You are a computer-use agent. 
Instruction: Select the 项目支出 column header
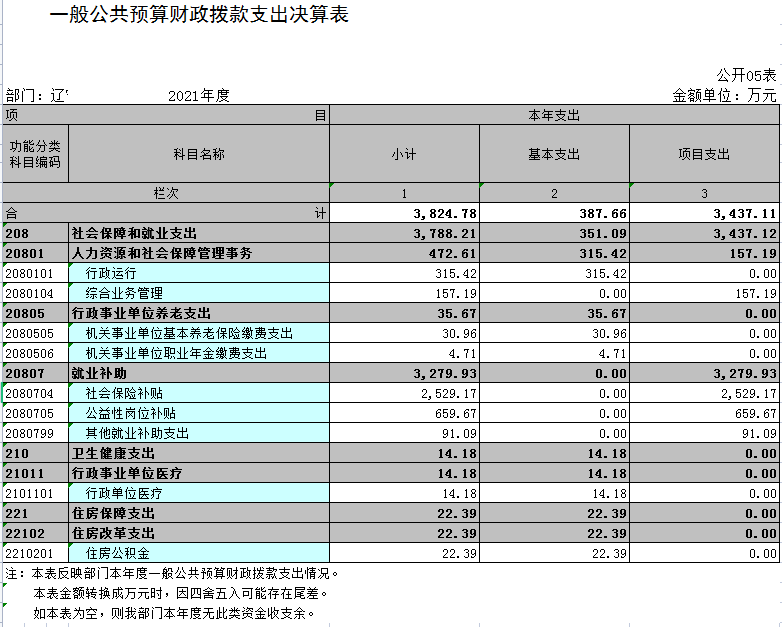704,154
